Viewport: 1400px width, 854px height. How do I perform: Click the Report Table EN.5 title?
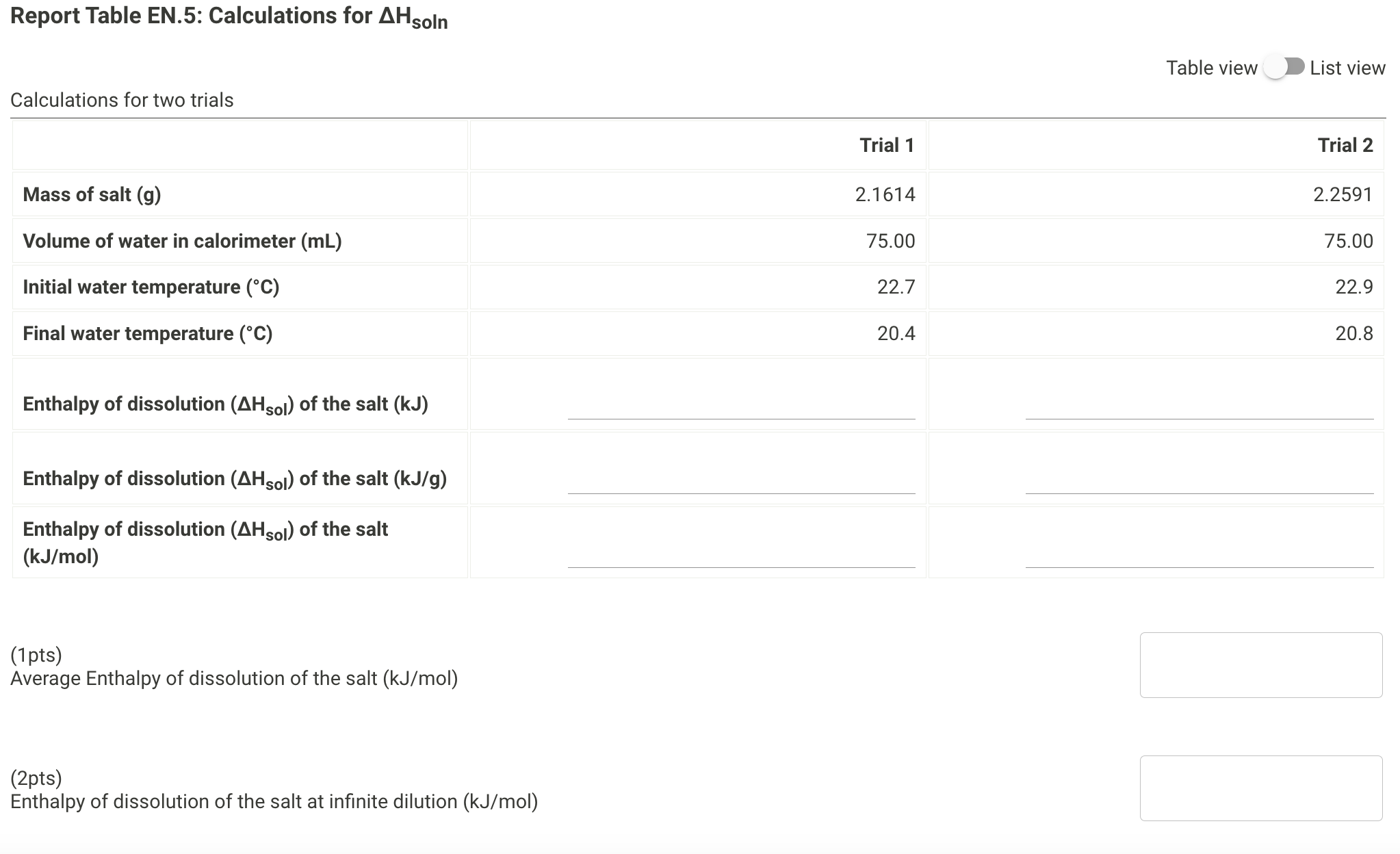(229, 16)
